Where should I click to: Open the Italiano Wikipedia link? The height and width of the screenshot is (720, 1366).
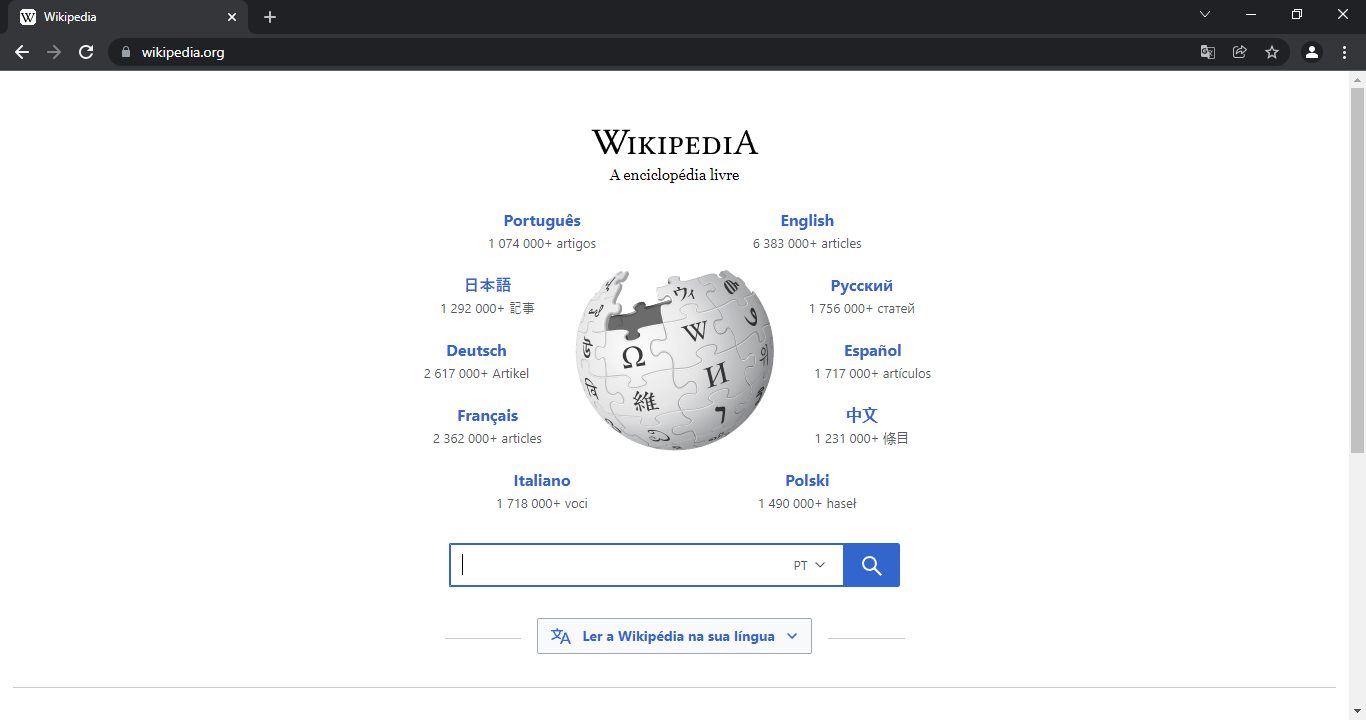coord(542,481)
